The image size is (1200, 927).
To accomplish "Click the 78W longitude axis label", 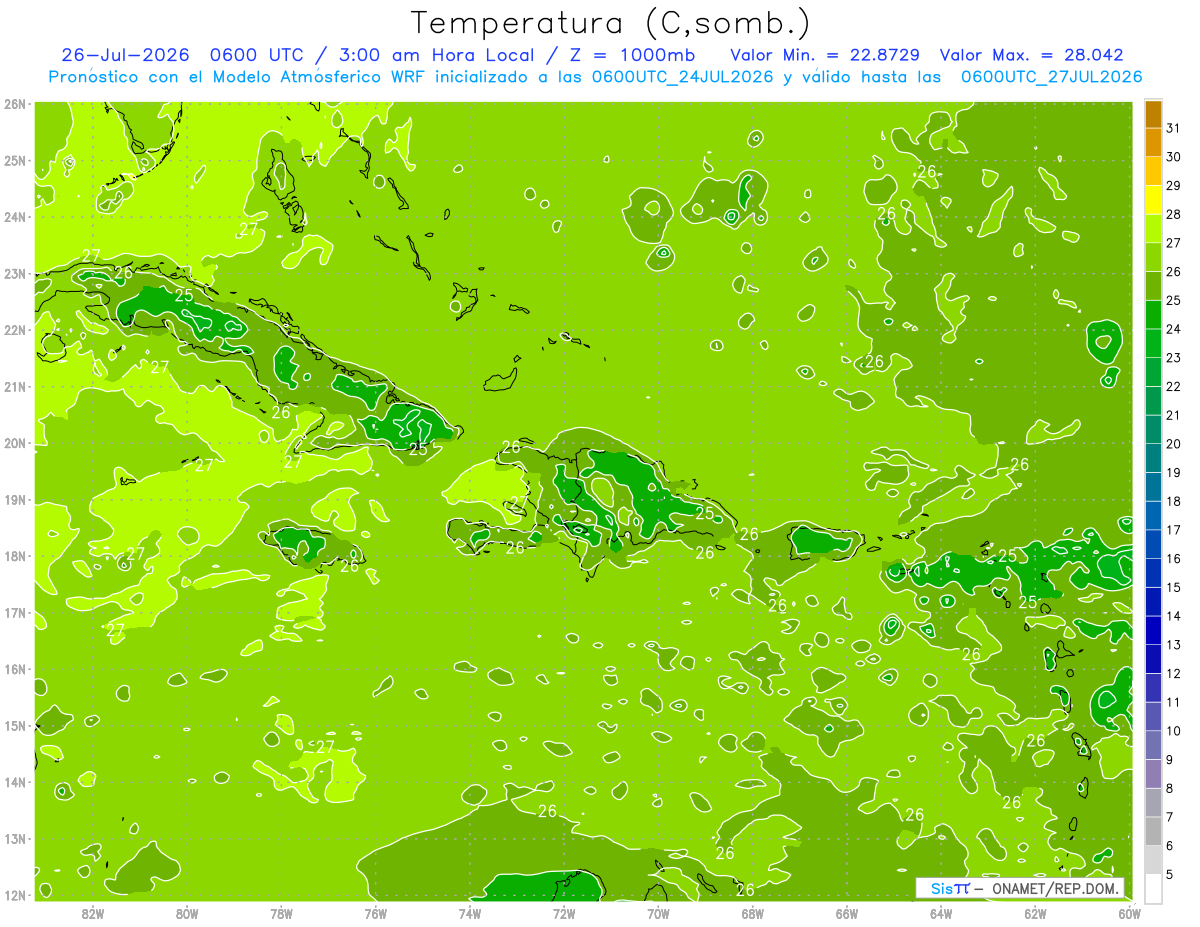I will [281, 913].
